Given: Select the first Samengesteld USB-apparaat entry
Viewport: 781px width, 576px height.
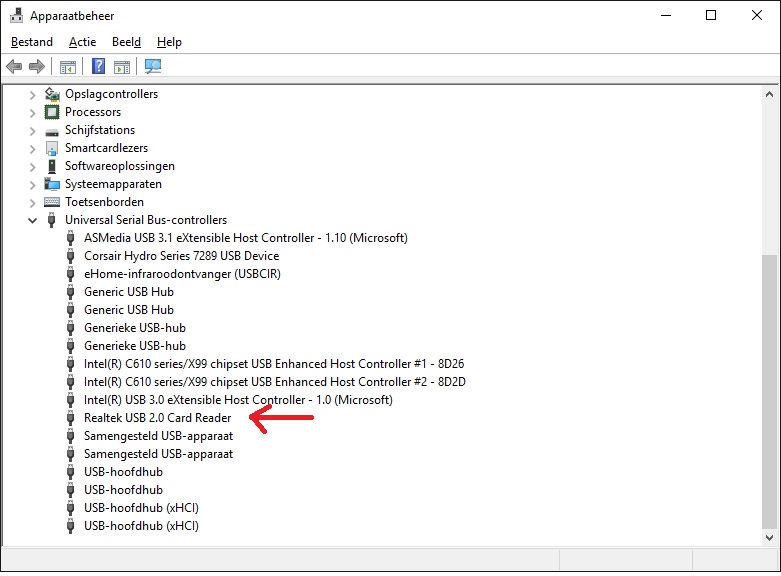Looking at the screenshot, I should (158, 435).
